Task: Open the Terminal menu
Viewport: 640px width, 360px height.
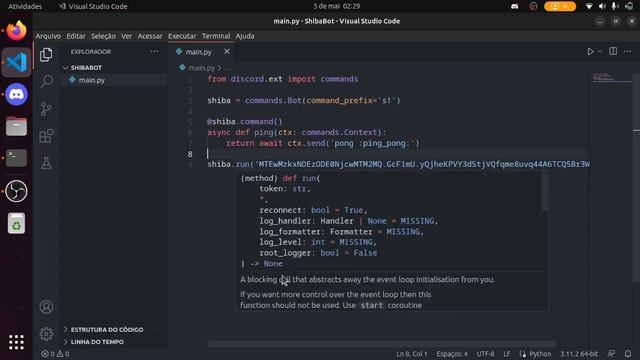Action: (216, 36)
